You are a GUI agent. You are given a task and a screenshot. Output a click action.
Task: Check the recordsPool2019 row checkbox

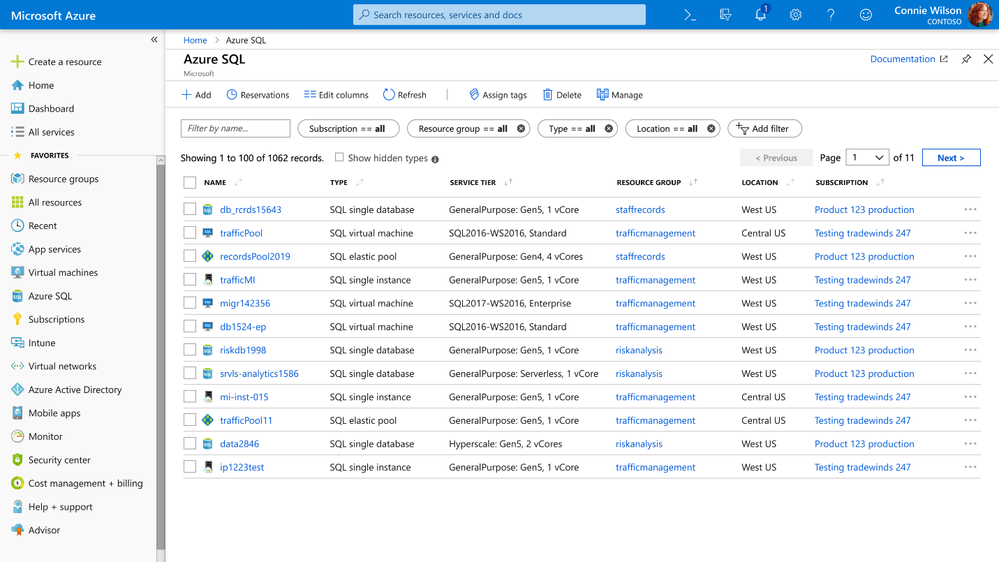click(190, 256)
